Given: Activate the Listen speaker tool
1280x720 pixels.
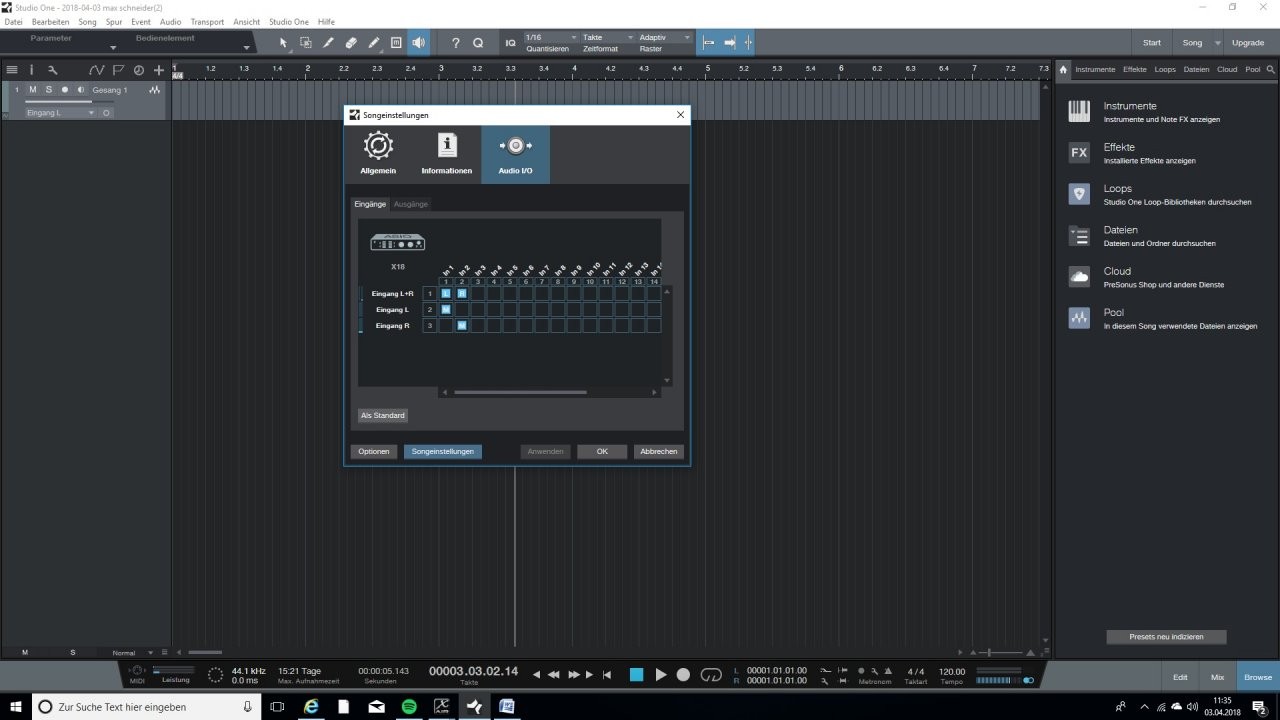Looking at the screenshot, I should click(418, 43).
